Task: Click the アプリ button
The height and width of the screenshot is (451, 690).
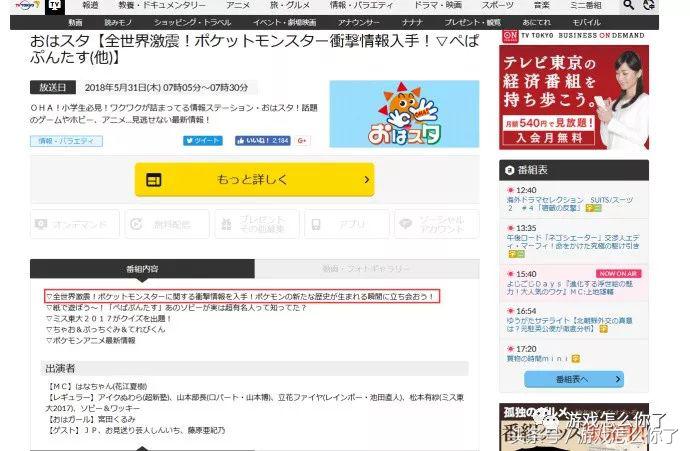Action: (x=347, y=224)
